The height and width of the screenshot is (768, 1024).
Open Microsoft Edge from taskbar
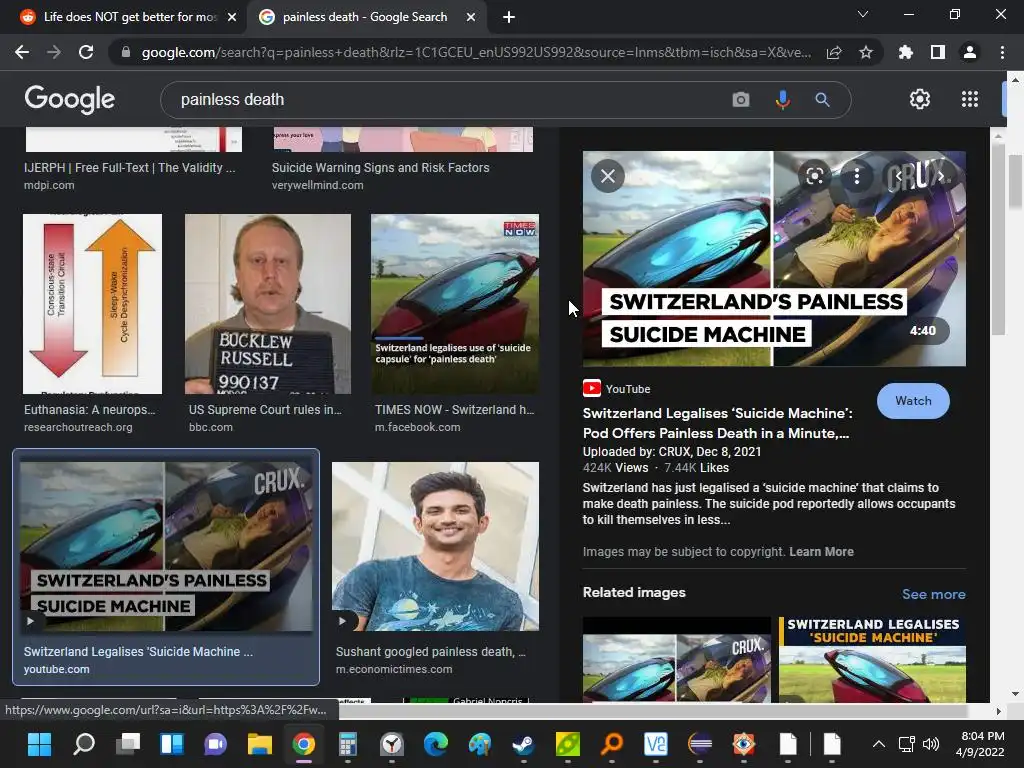point(436,744)
